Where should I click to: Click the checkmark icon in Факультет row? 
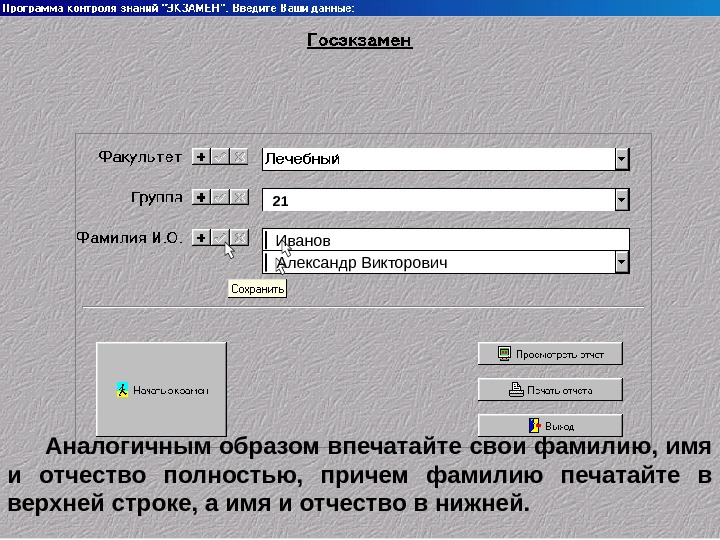[x=220, y=157]
